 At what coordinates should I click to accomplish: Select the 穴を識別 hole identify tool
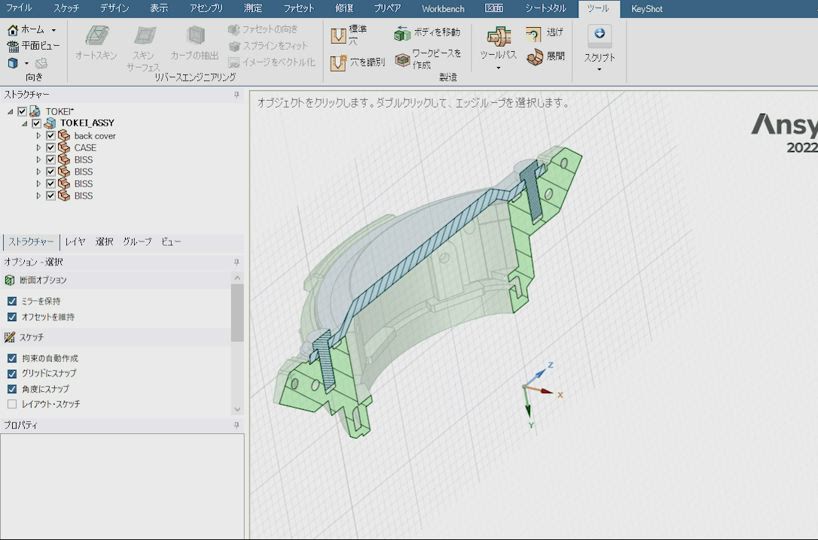pos(339,63)
